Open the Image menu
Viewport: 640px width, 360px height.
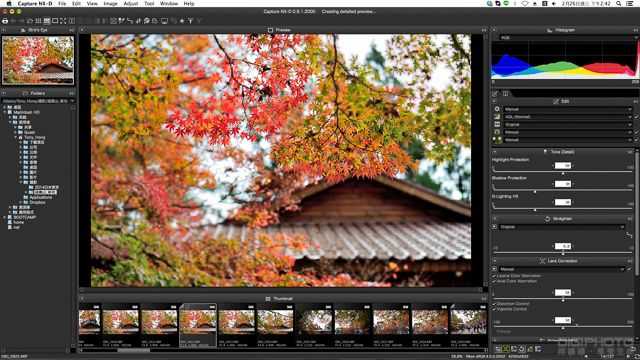(x=110, y=3)
